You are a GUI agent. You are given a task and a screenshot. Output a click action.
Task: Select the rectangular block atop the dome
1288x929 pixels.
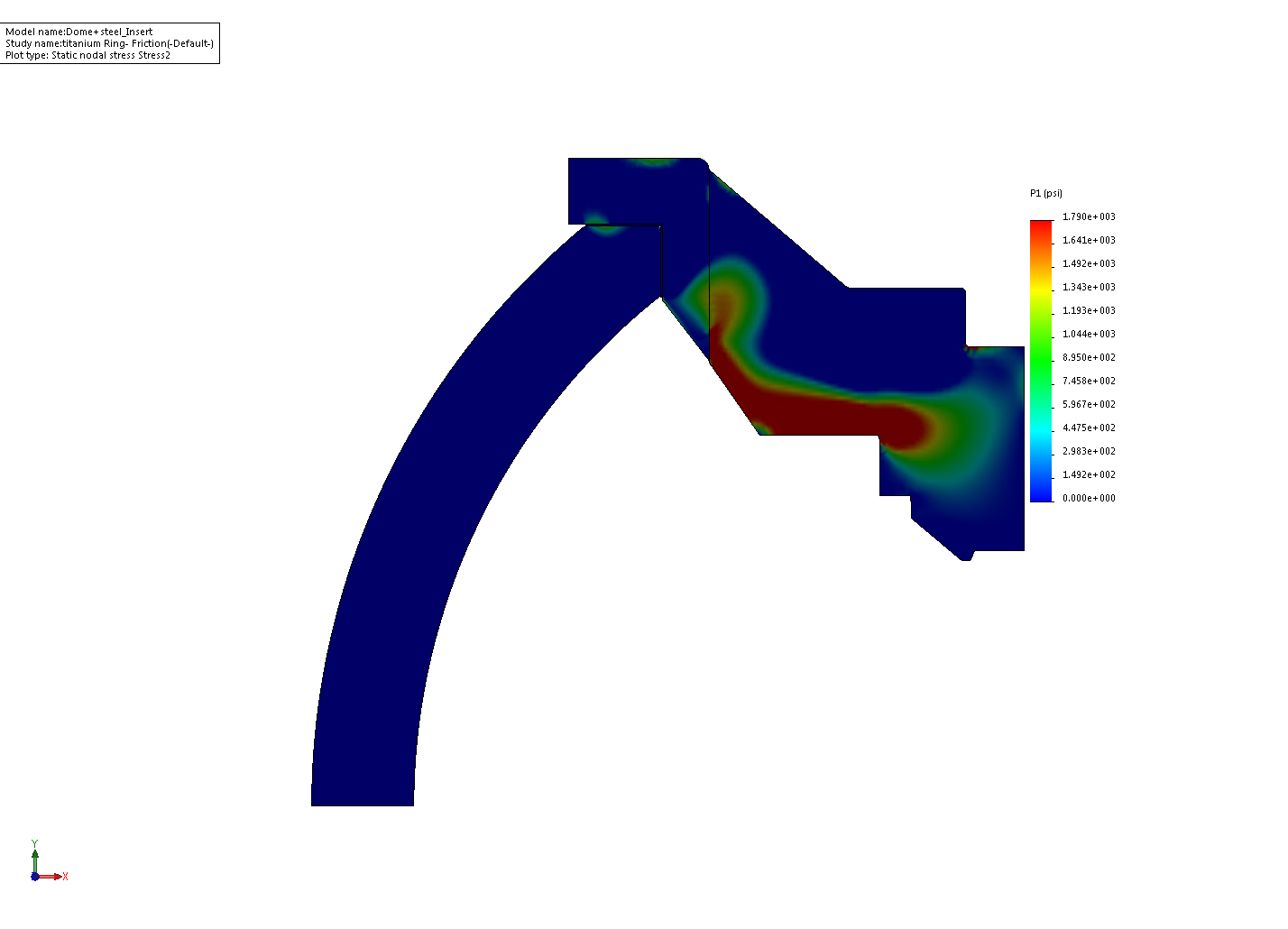pos(636,191)
